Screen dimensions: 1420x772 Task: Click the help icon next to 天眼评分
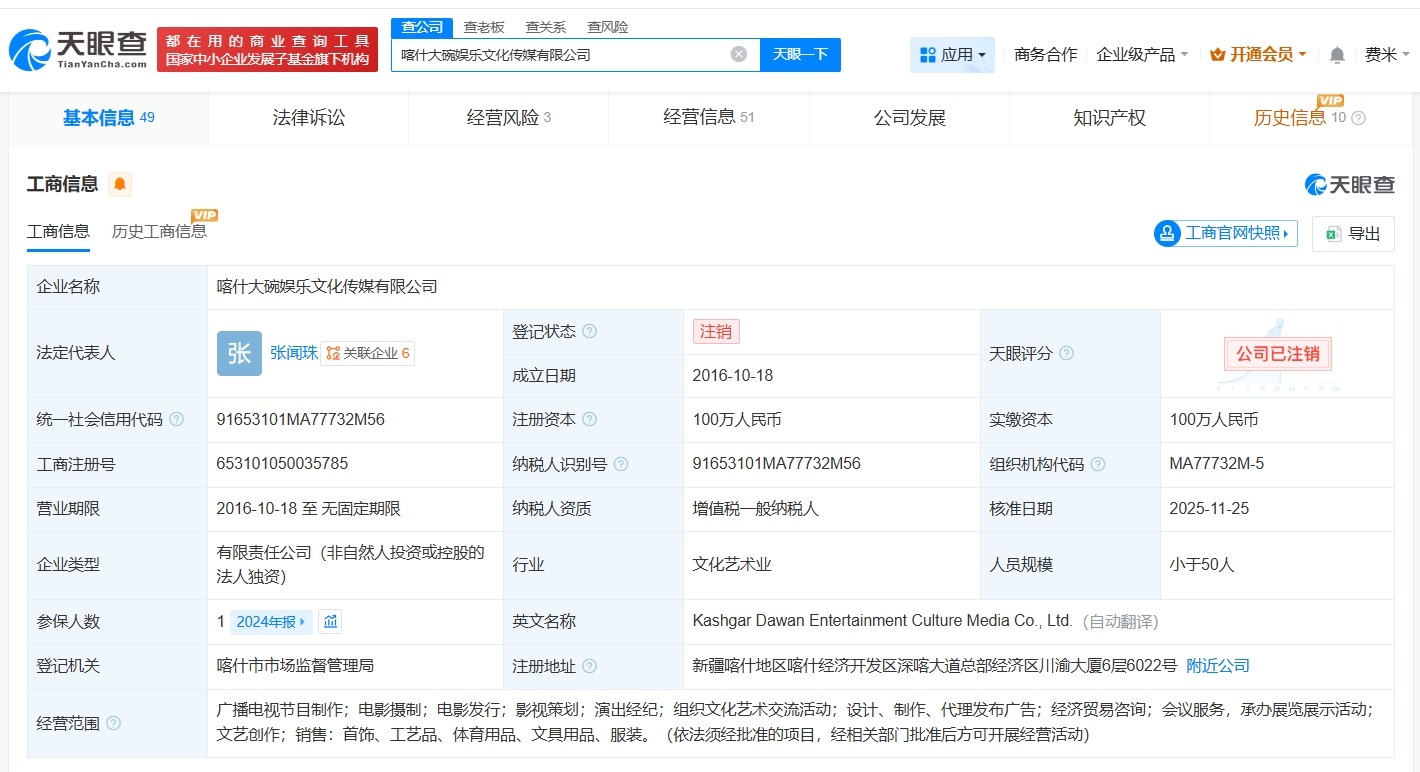1067,353
